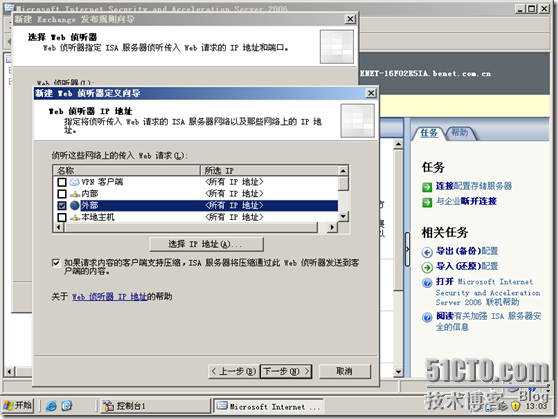This screenshot has height=419, width=558.
Task: Select the 外部 network row IP cell
Action: click(x=234, y=205)
